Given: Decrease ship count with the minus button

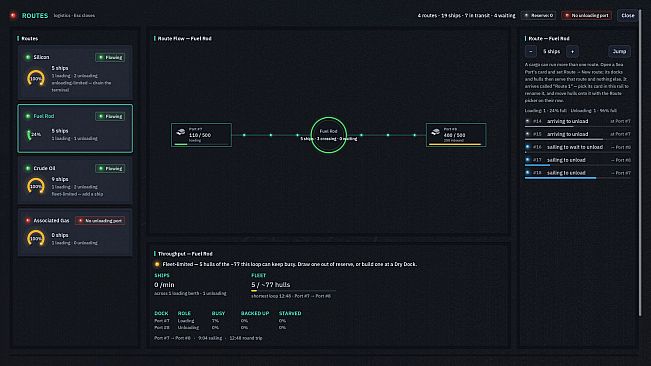Looking at the screenshot, I should coord(531,51).
